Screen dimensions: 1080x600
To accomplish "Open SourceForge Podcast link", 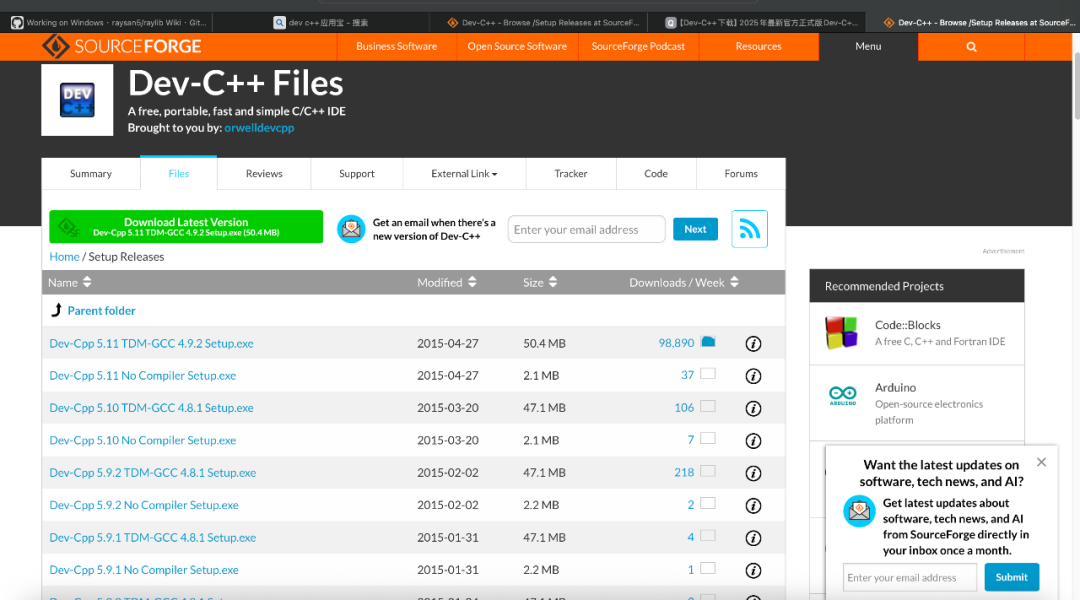I will 638,46.
